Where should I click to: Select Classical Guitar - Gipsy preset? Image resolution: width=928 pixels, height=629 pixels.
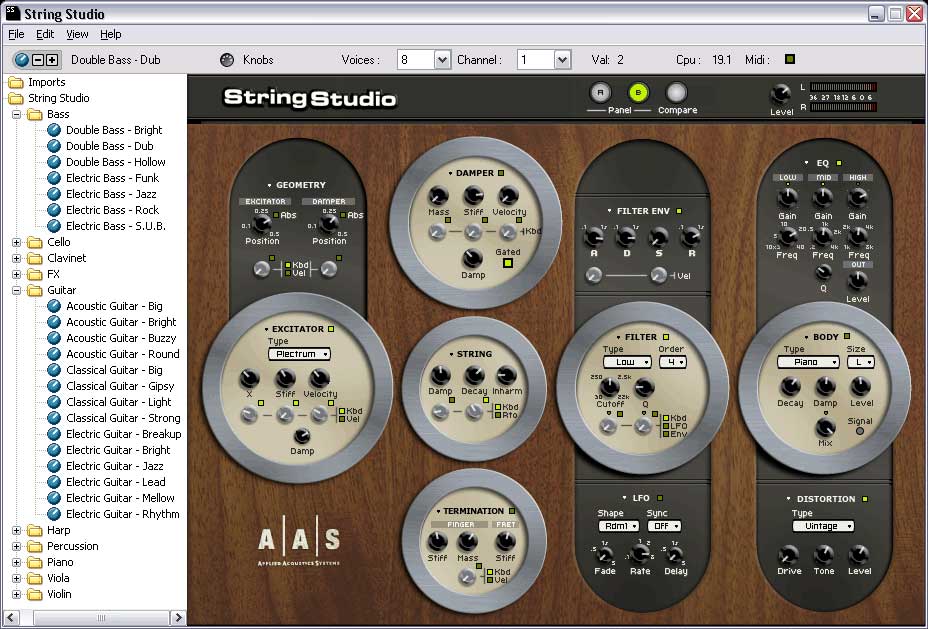pyautogui.click(x=120, y=386)
